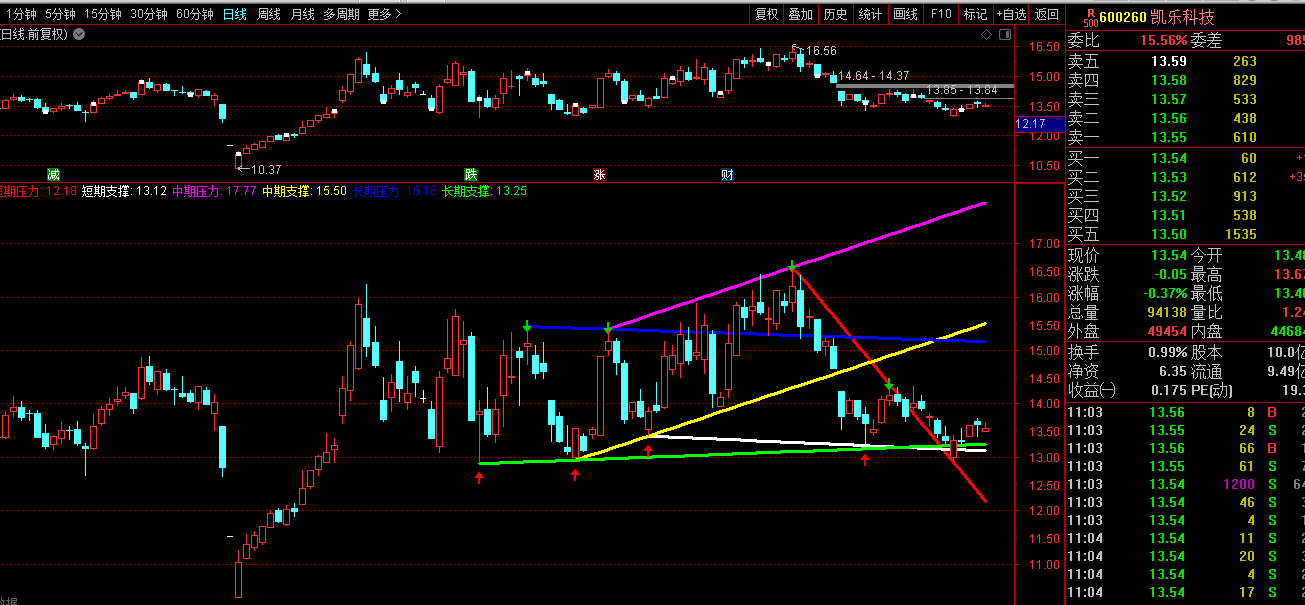Click the green 跌 event marker
This screenshot has height=605, width=1305.
471,174
